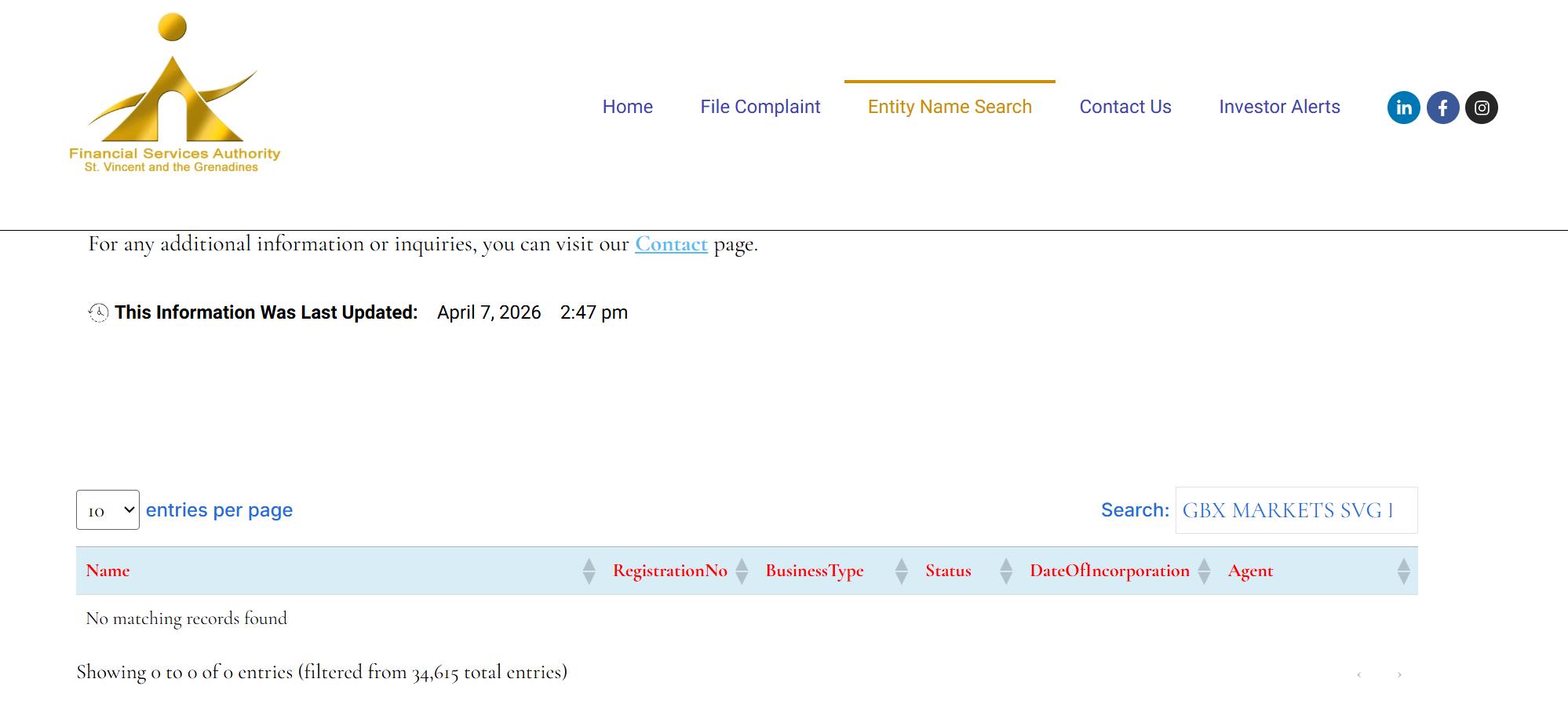Click the BusinessType column header
This screenshot has width=1568, height=719.
[x=836, y=571]
